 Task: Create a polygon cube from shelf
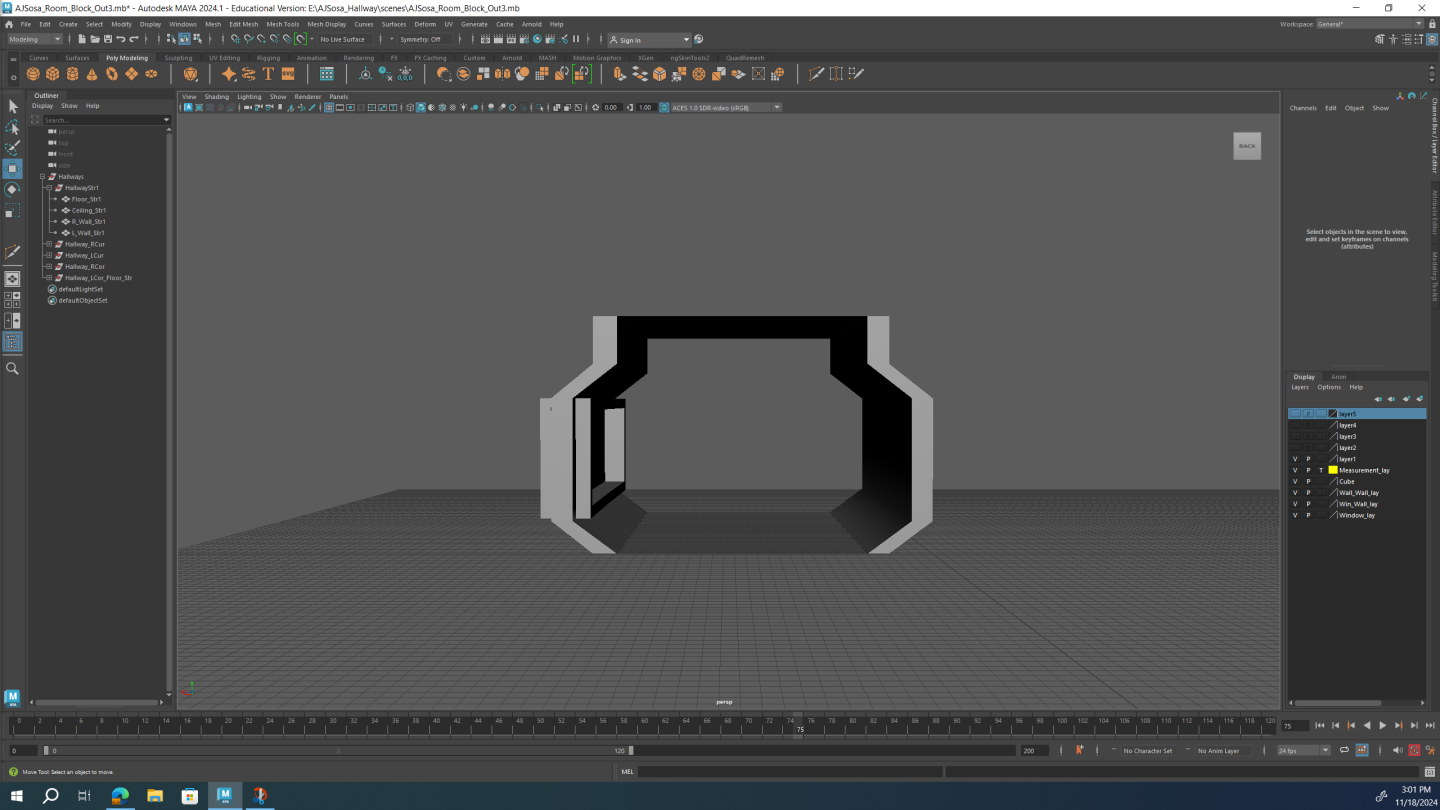pyautogui.click(x=53, y=74)
